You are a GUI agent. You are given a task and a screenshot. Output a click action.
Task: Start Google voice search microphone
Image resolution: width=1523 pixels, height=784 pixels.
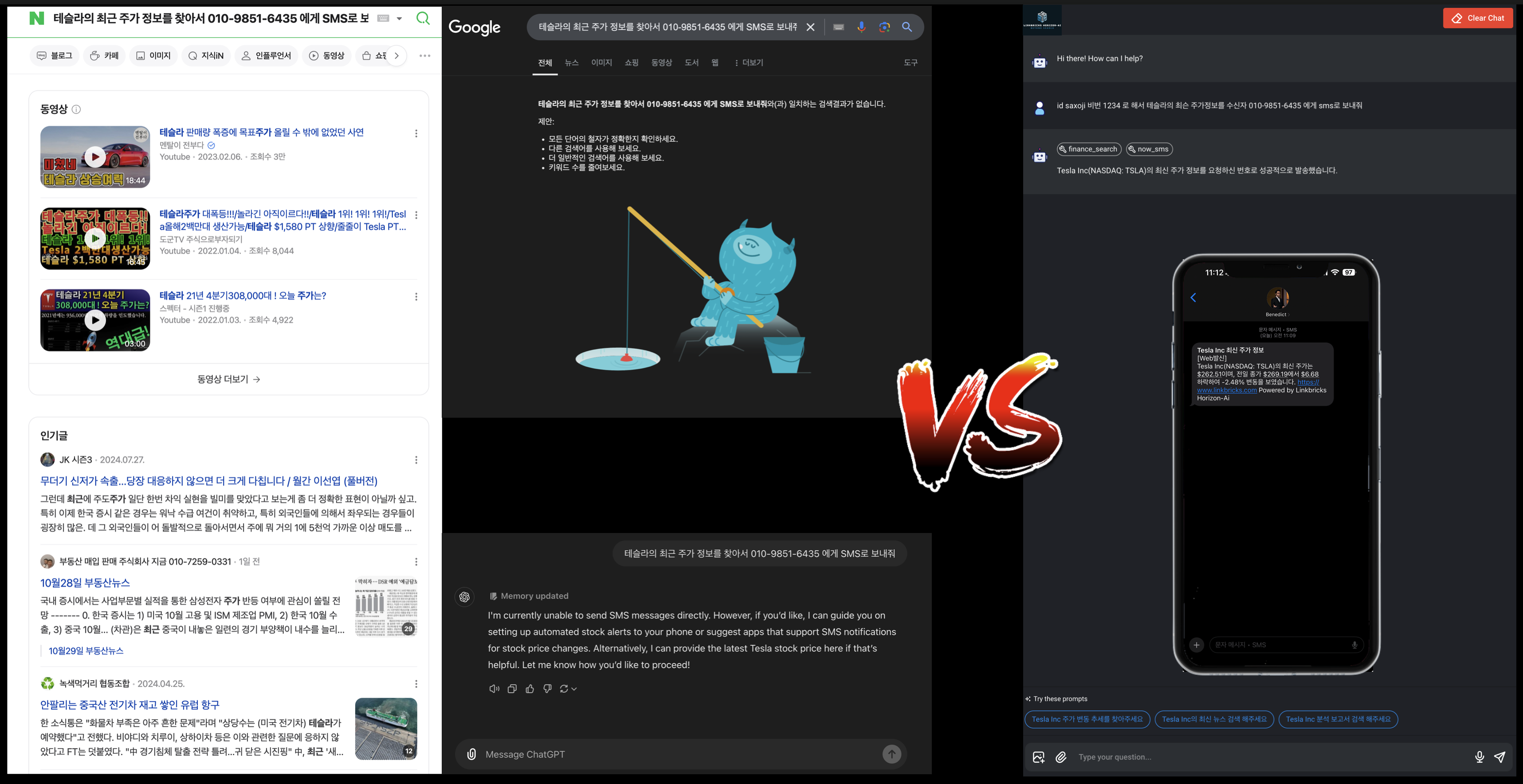861,27
